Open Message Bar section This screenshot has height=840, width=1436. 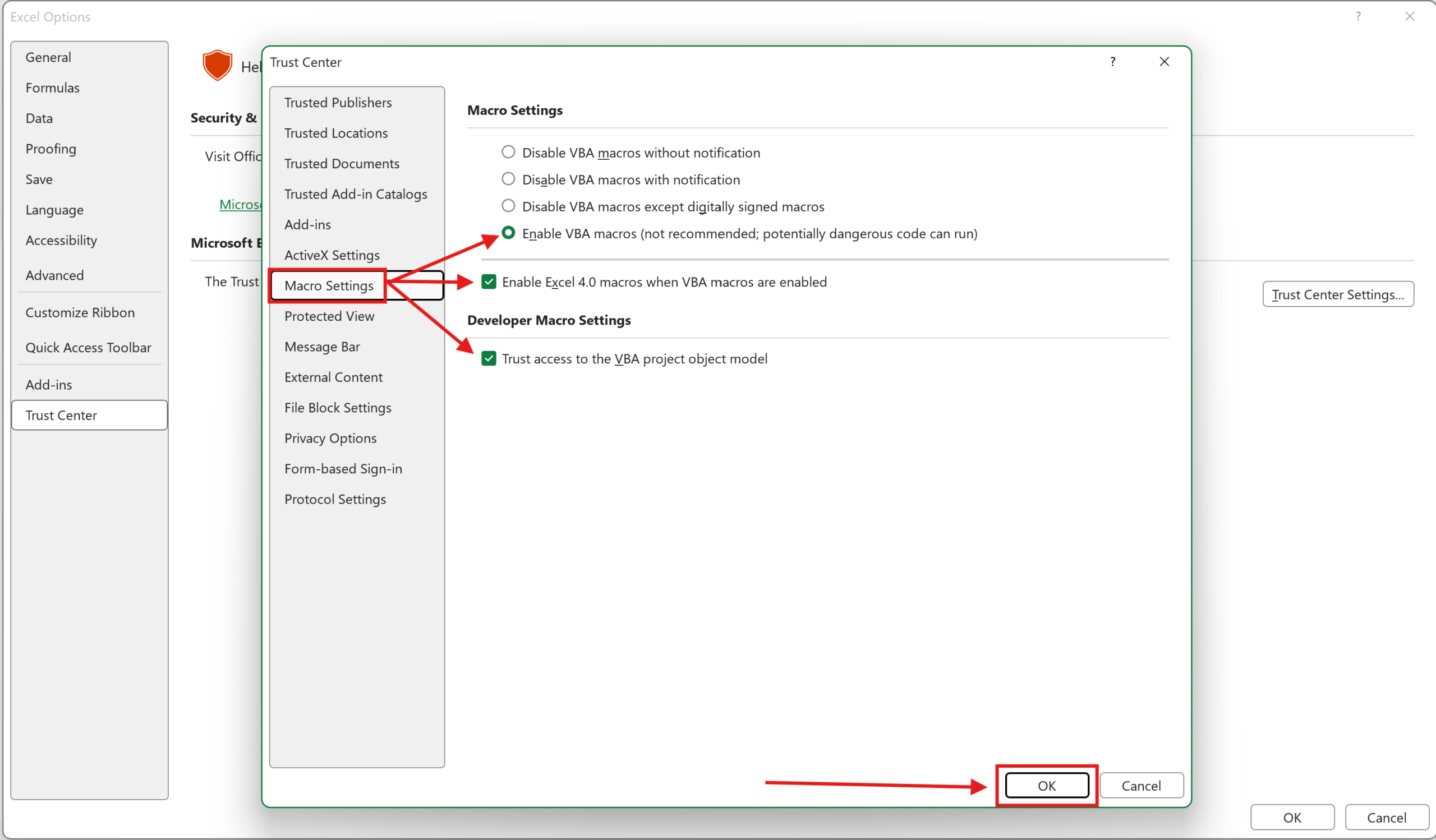(357, 347)
